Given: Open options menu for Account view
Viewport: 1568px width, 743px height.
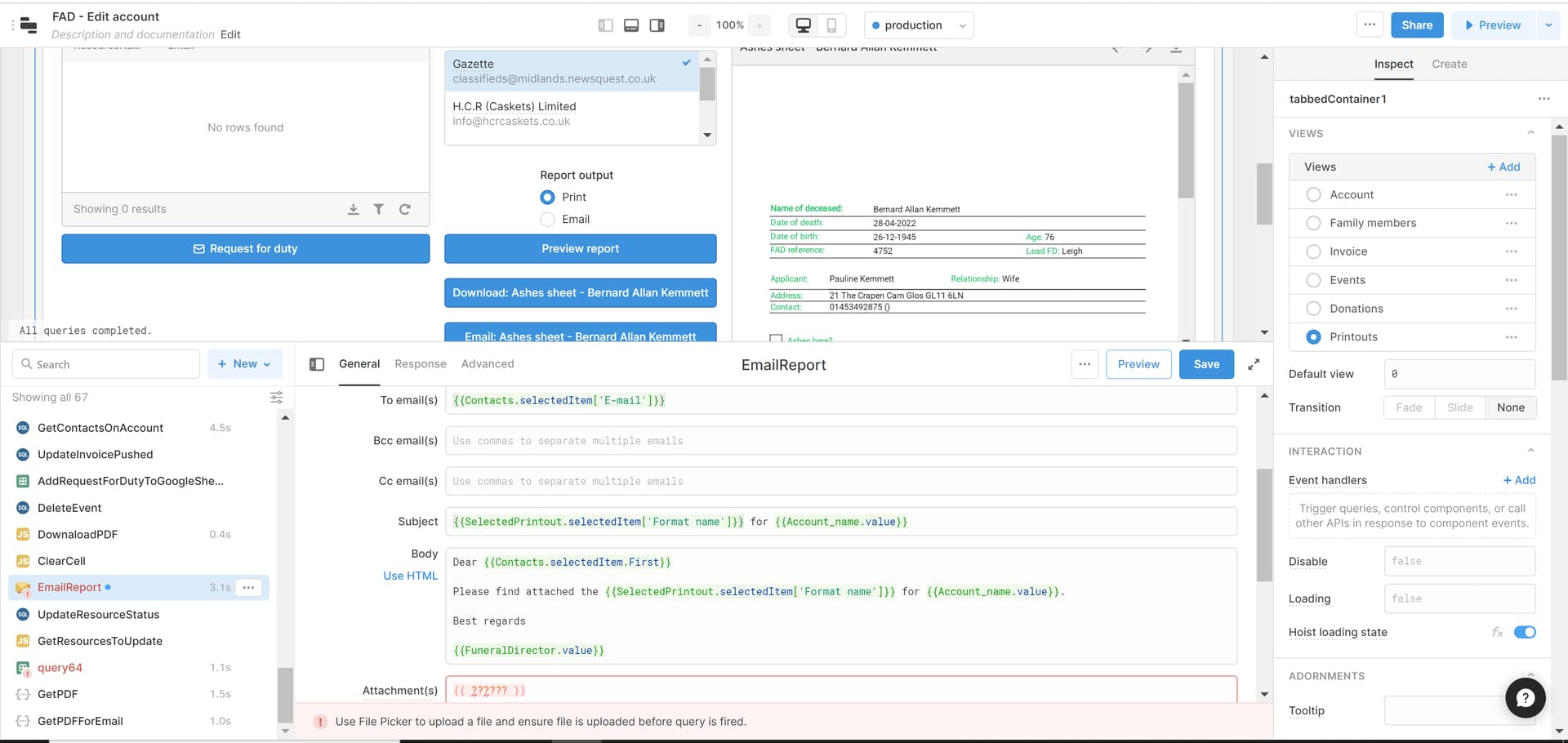Looking at the screenshot, I should pyautogui.click(x=1512, y=194).
